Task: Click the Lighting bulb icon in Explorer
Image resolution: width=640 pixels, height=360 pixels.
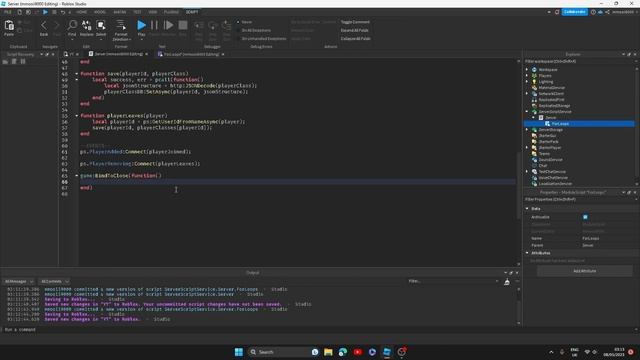Action: (x=534, y=82)
